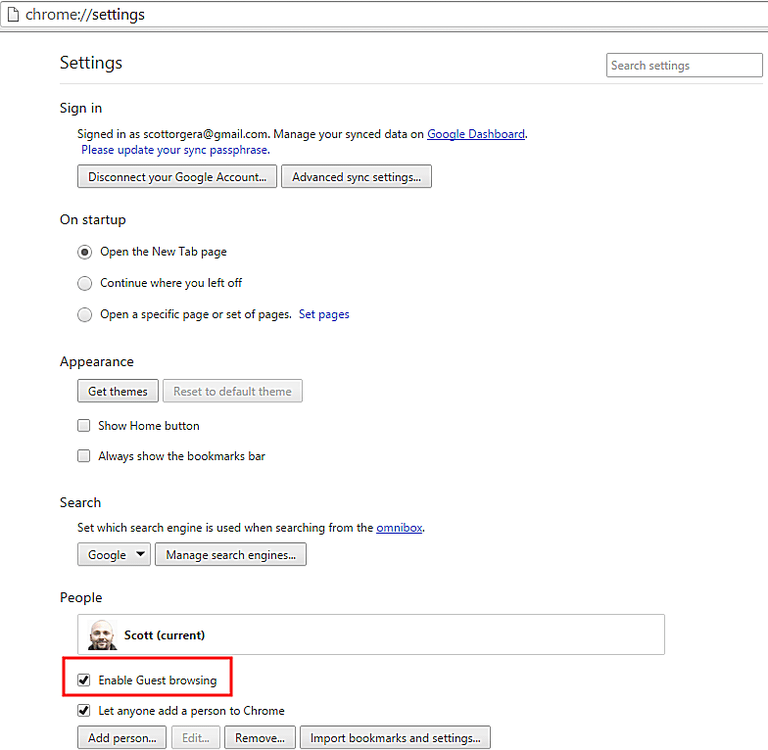Click the Get themes button
The width and height of the screenshot is (768, 750).
coord(117,392)
